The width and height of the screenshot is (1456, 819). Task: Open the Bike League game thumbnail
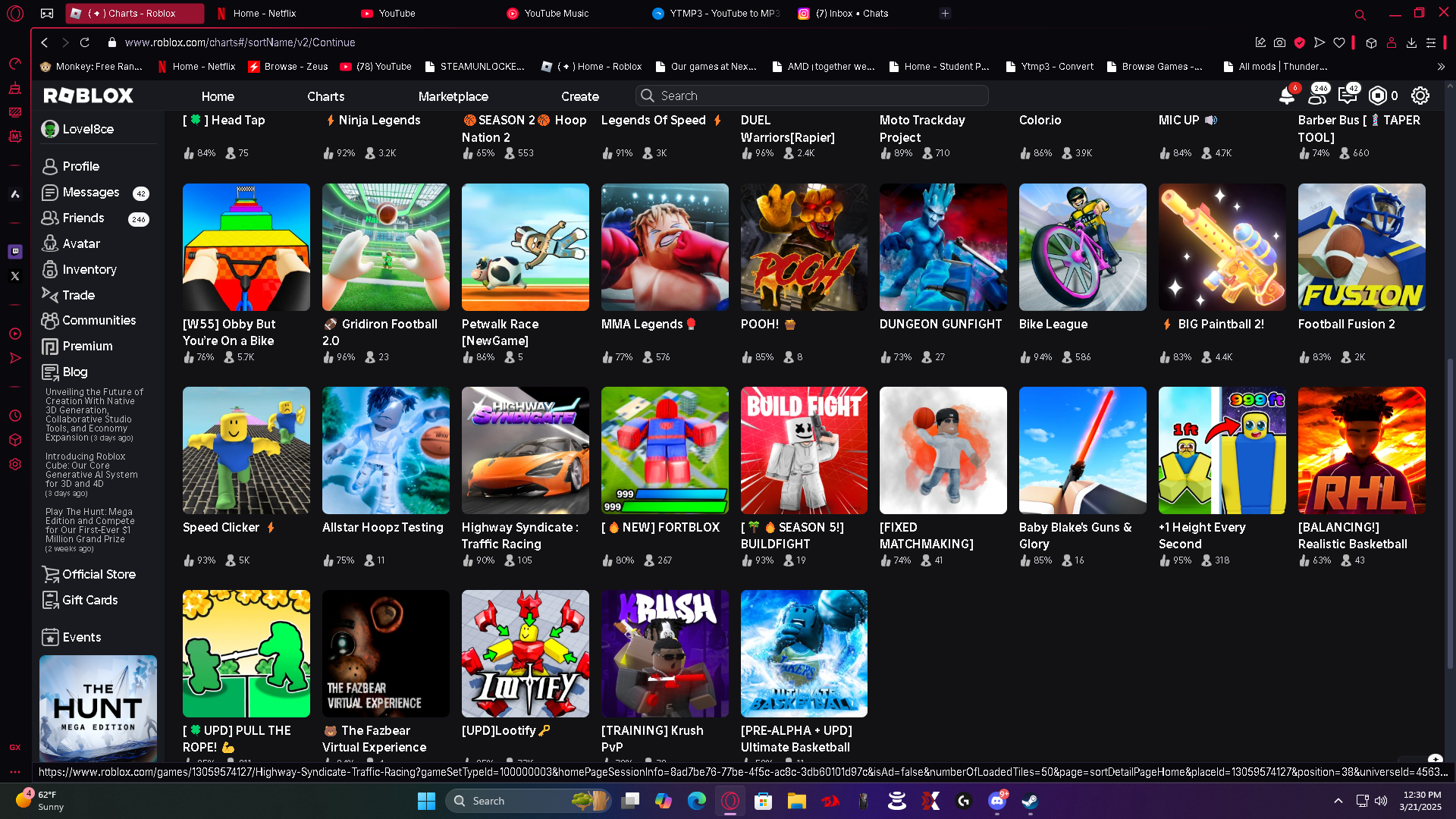[1082, 247]
